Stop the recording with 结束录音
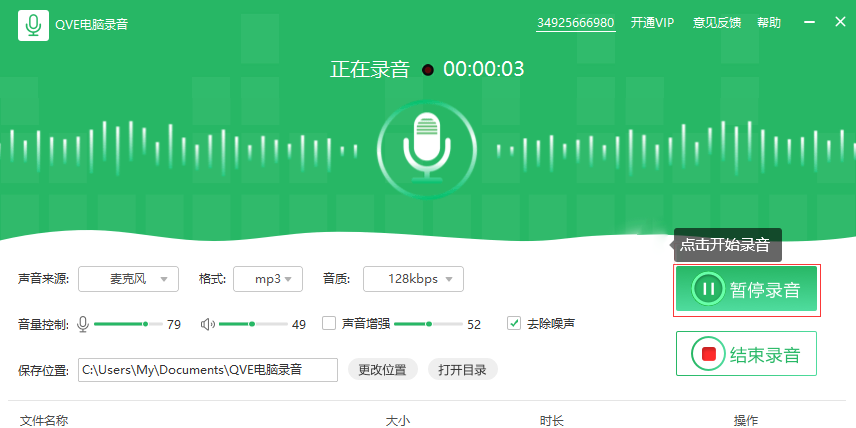 746,354
